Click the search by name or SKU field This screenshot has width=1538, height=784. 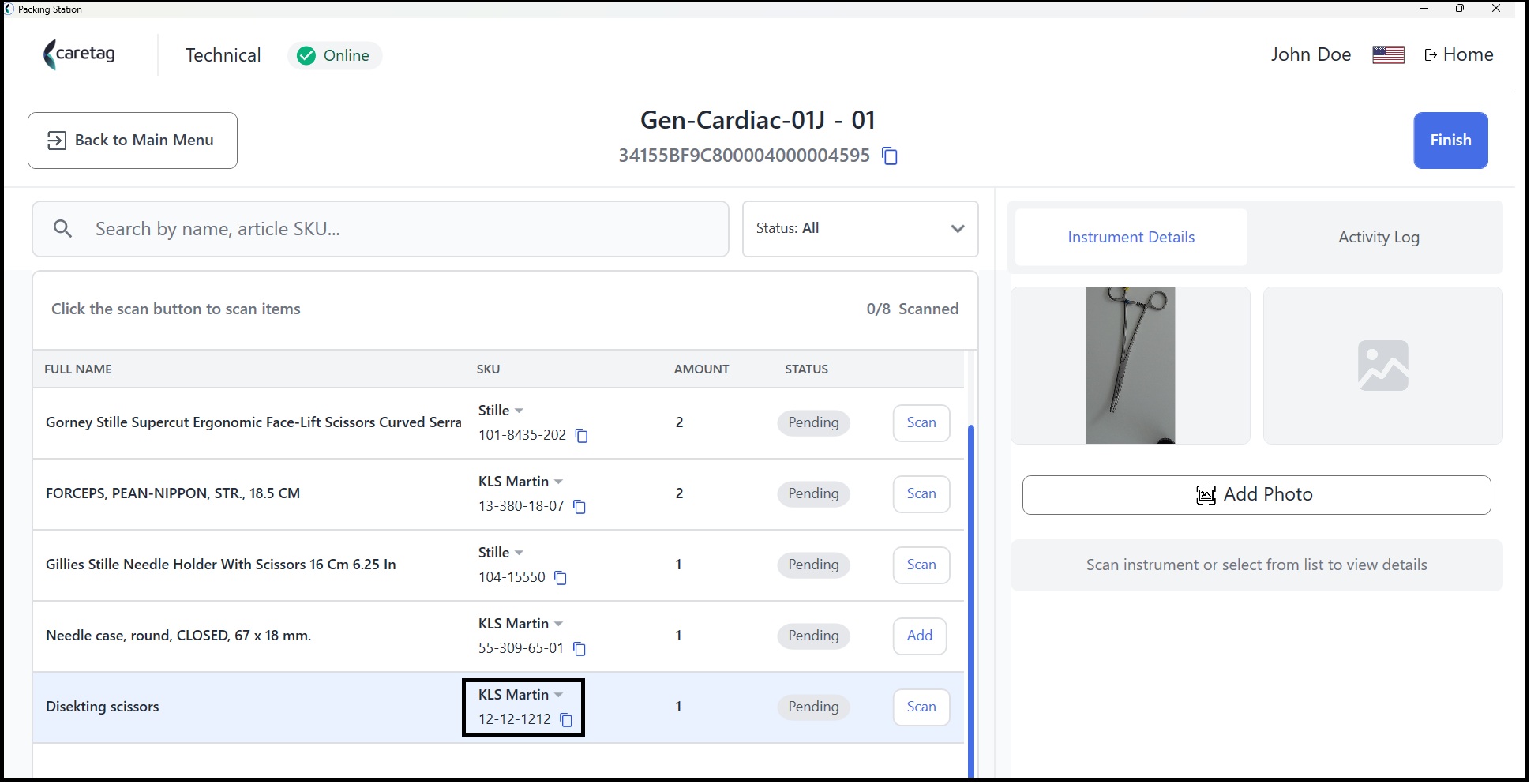[381, 229]
